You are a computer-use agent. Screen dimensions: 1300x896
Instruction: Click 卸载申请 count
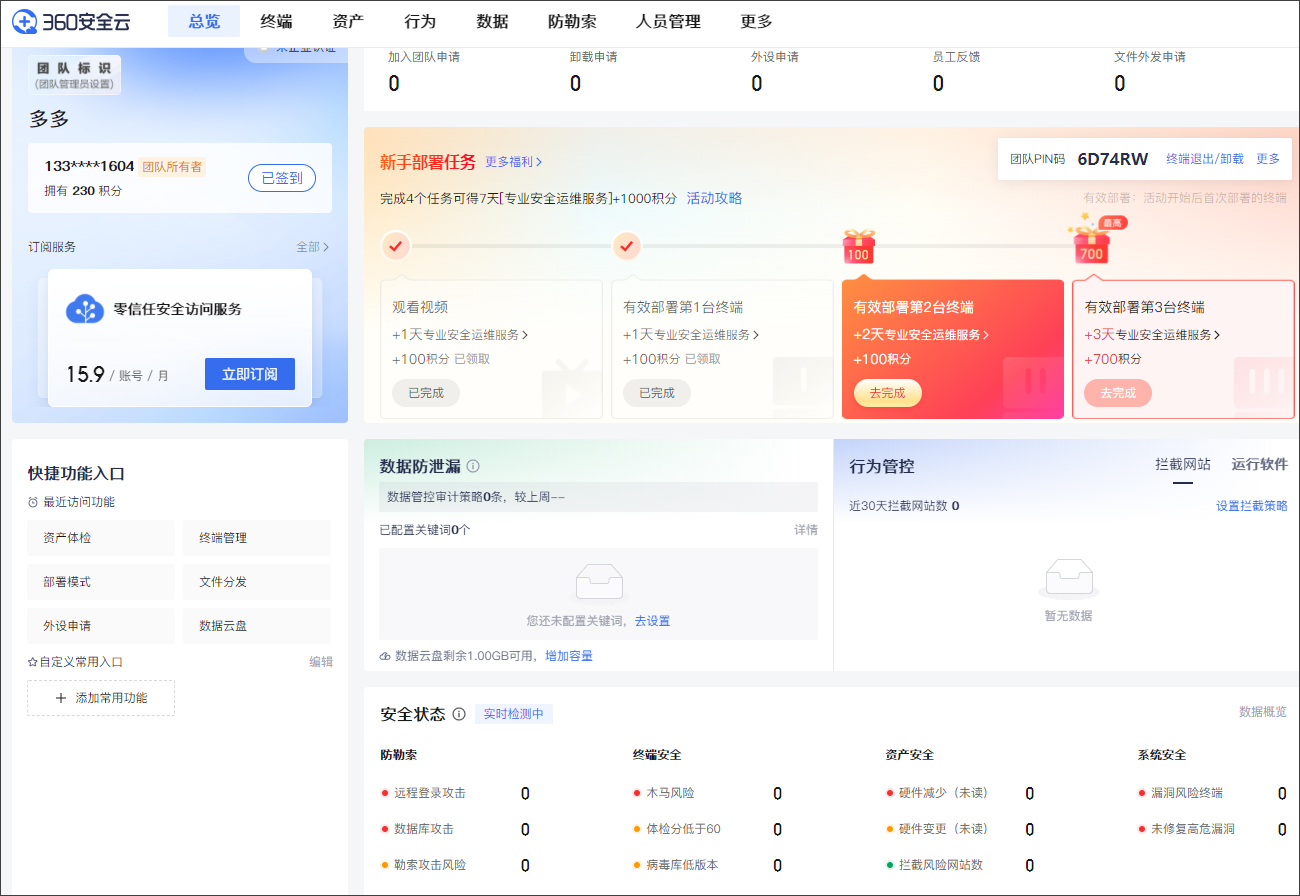tap(576, 83)
